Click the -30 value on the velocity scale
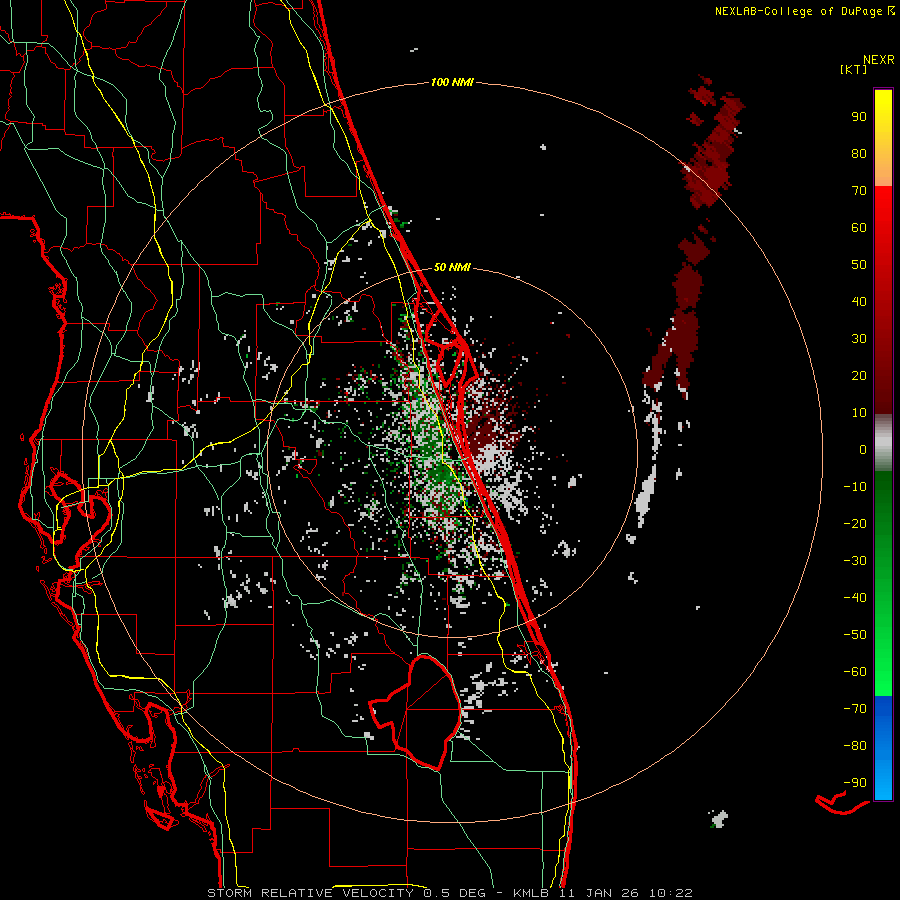Screen dimensions: 900x900 (x=855, y=561)
